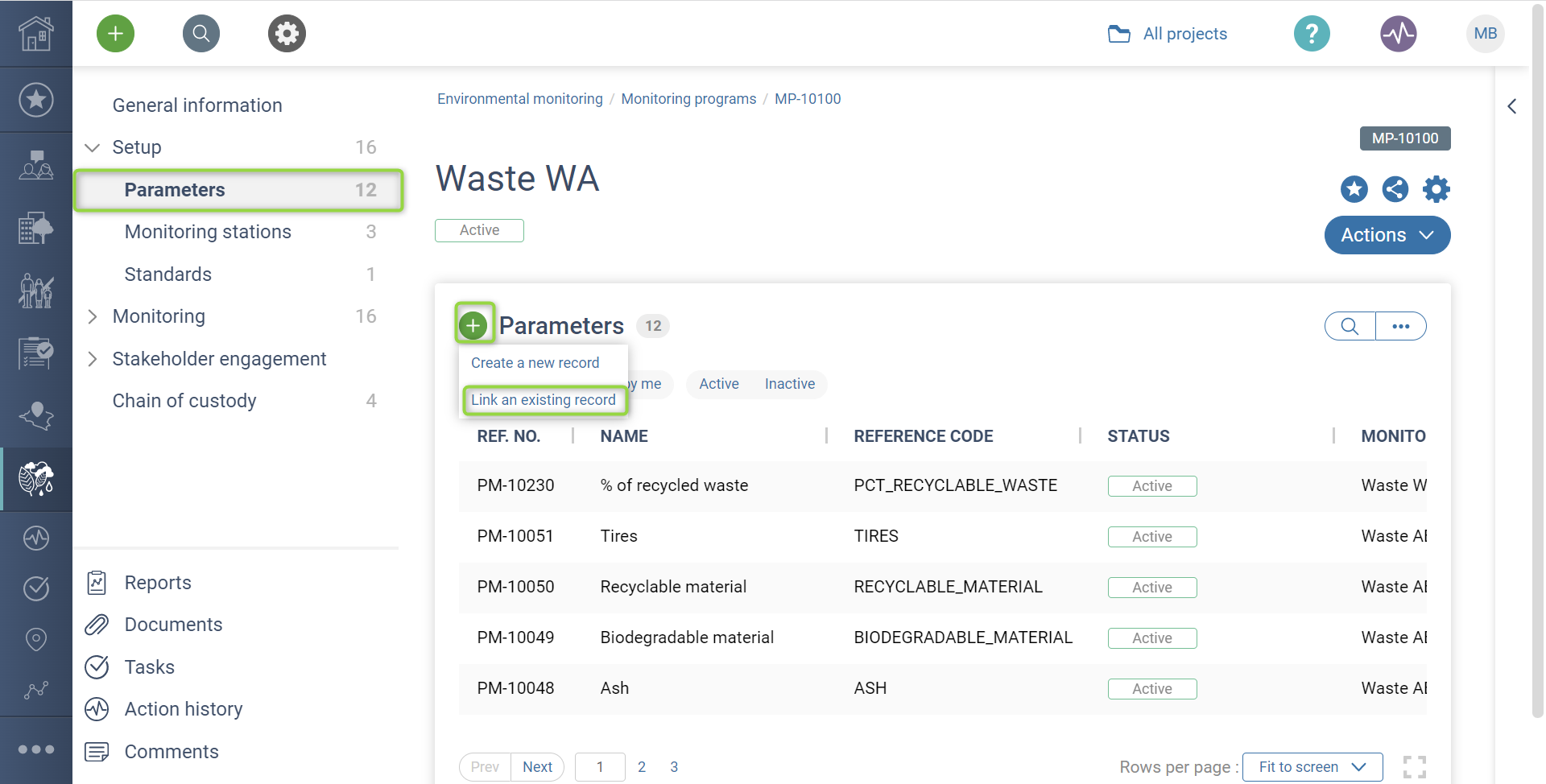The image size is (1546, 784).
Task: Choose Create a new record
Action: coord(535,363)
